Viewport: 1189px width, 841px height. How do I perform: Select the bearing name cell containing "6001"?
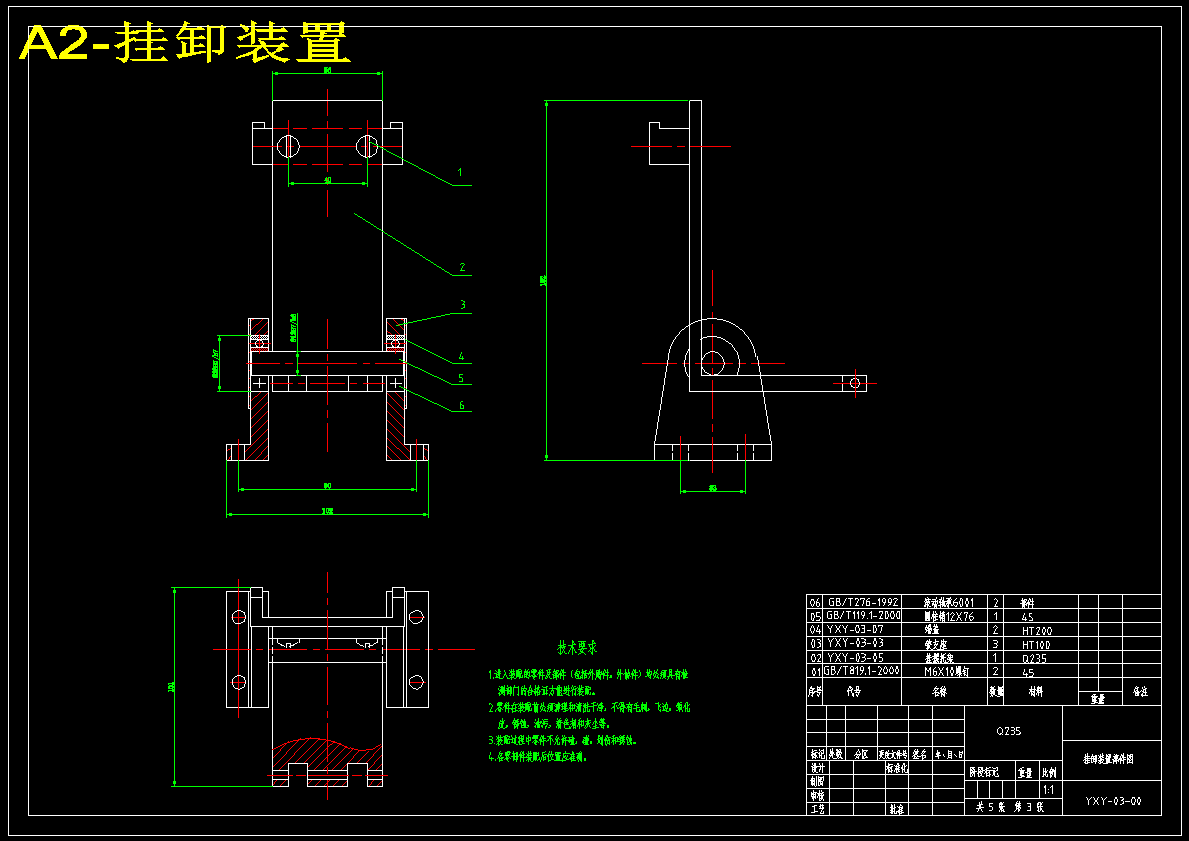(949, 602)
